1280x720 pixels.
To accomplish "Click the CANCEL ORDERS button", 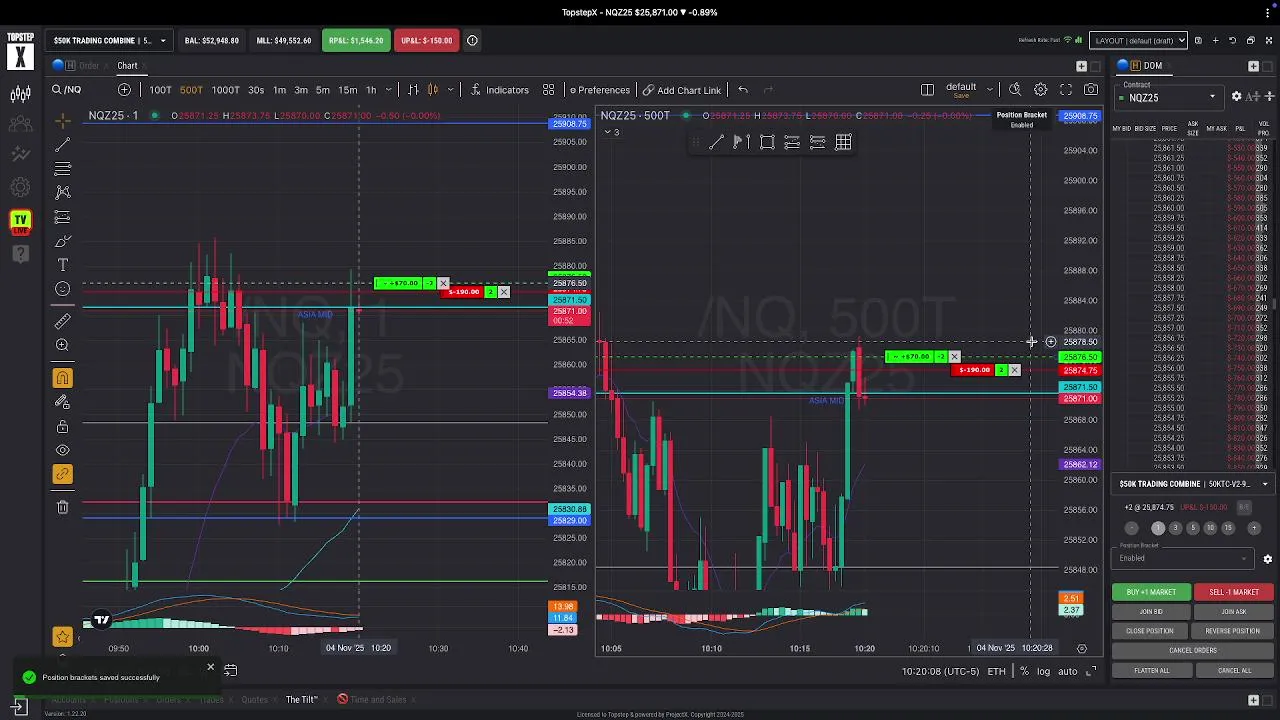I will coord(1192,650).
